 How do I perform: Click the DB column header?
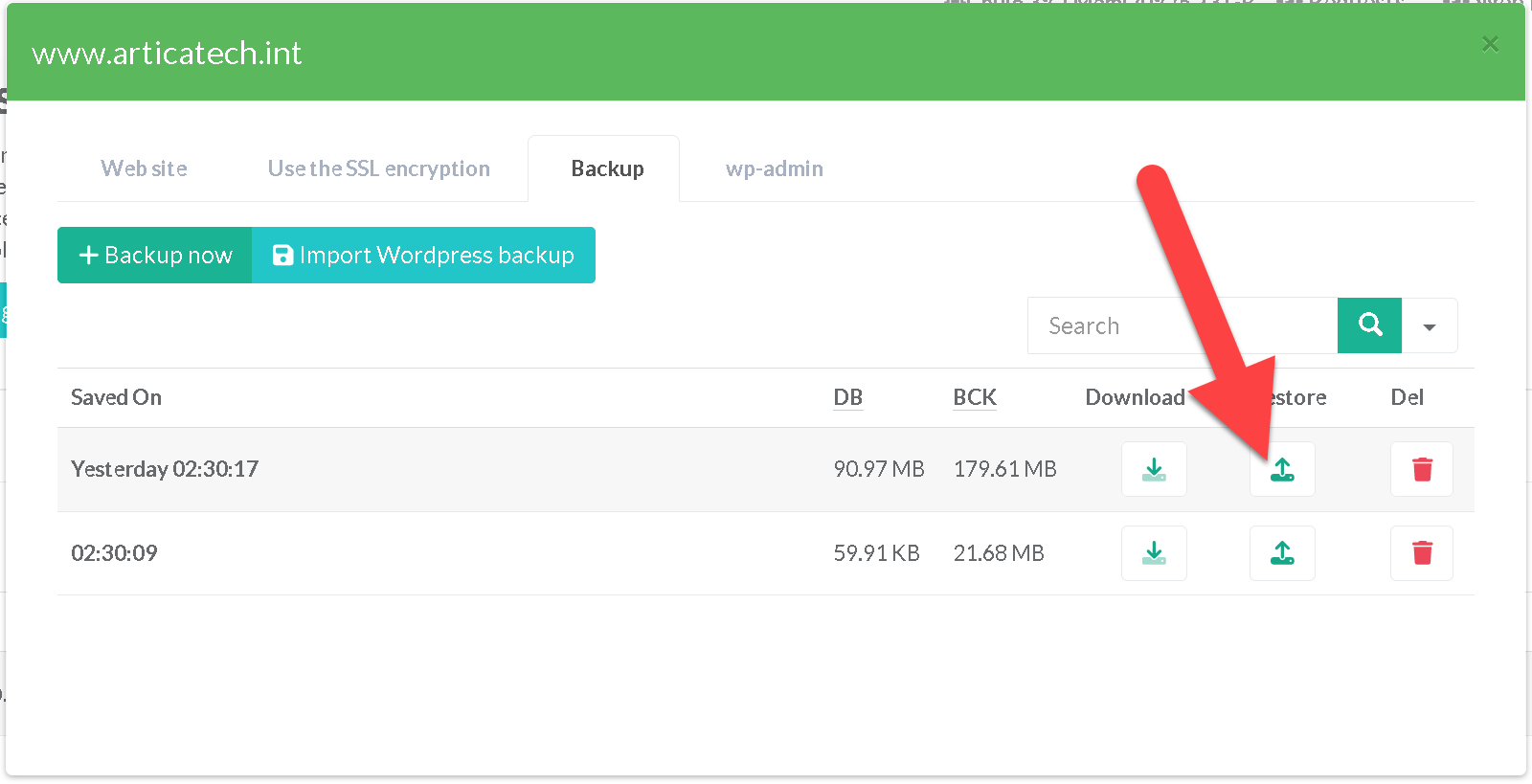(x=848, y=397)
